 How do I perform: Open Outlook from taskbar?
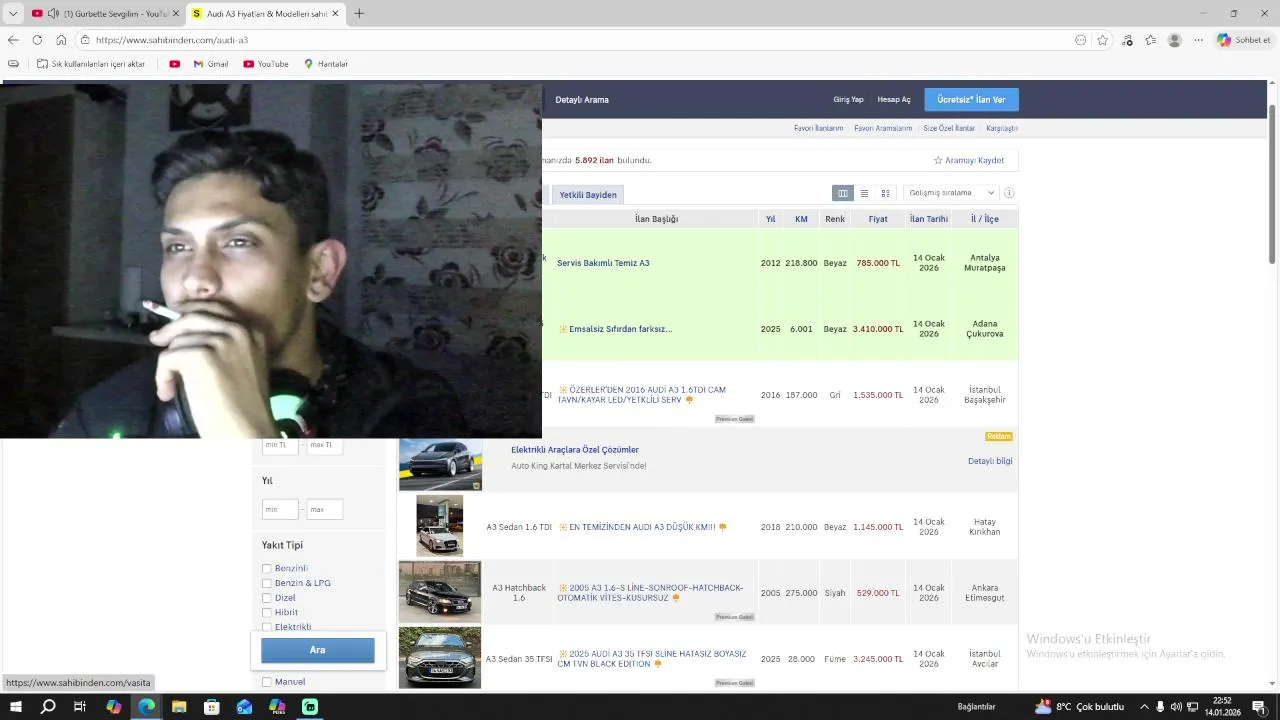coord(245,707)
